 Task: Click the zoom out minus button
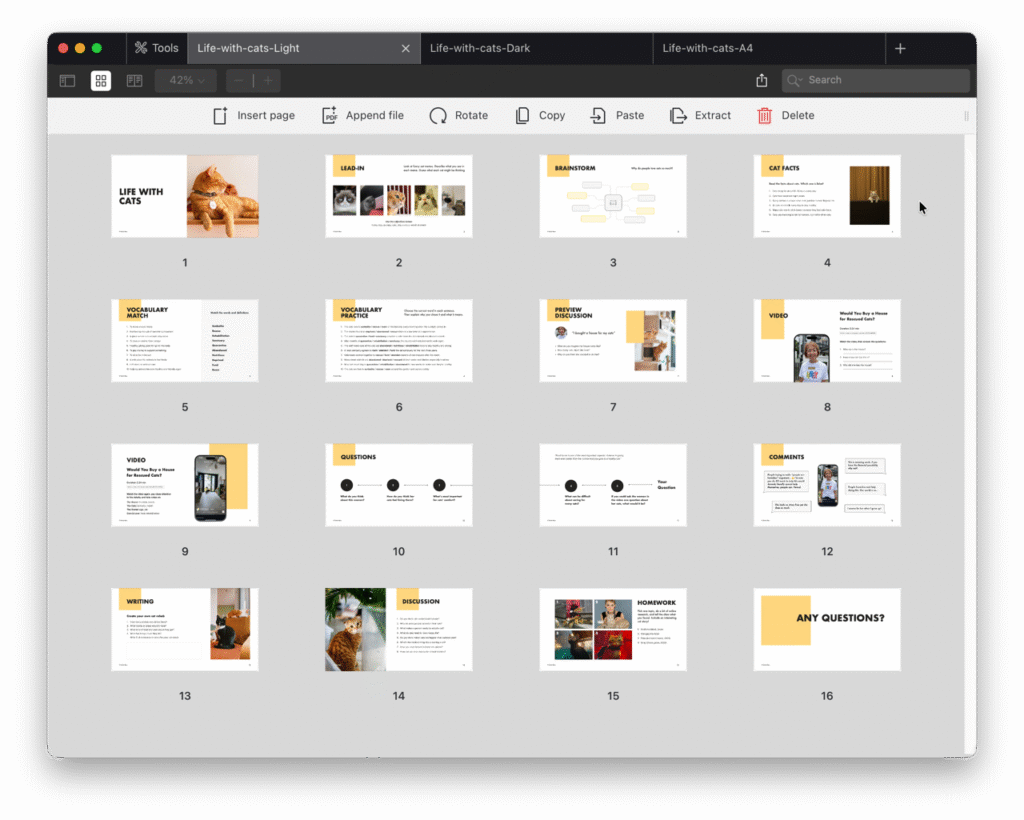pyautogui.click(x=239, y=81)
